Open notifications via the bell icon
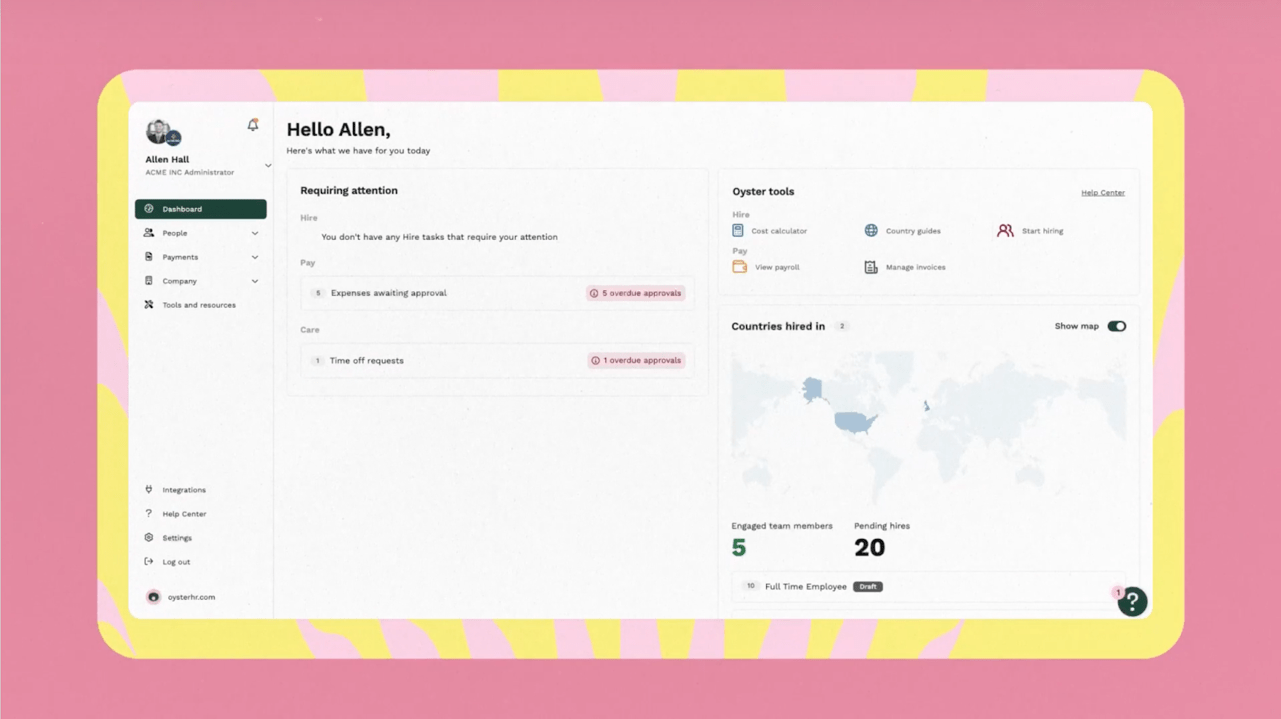1281x719 pixels. (x=253, y=124)
